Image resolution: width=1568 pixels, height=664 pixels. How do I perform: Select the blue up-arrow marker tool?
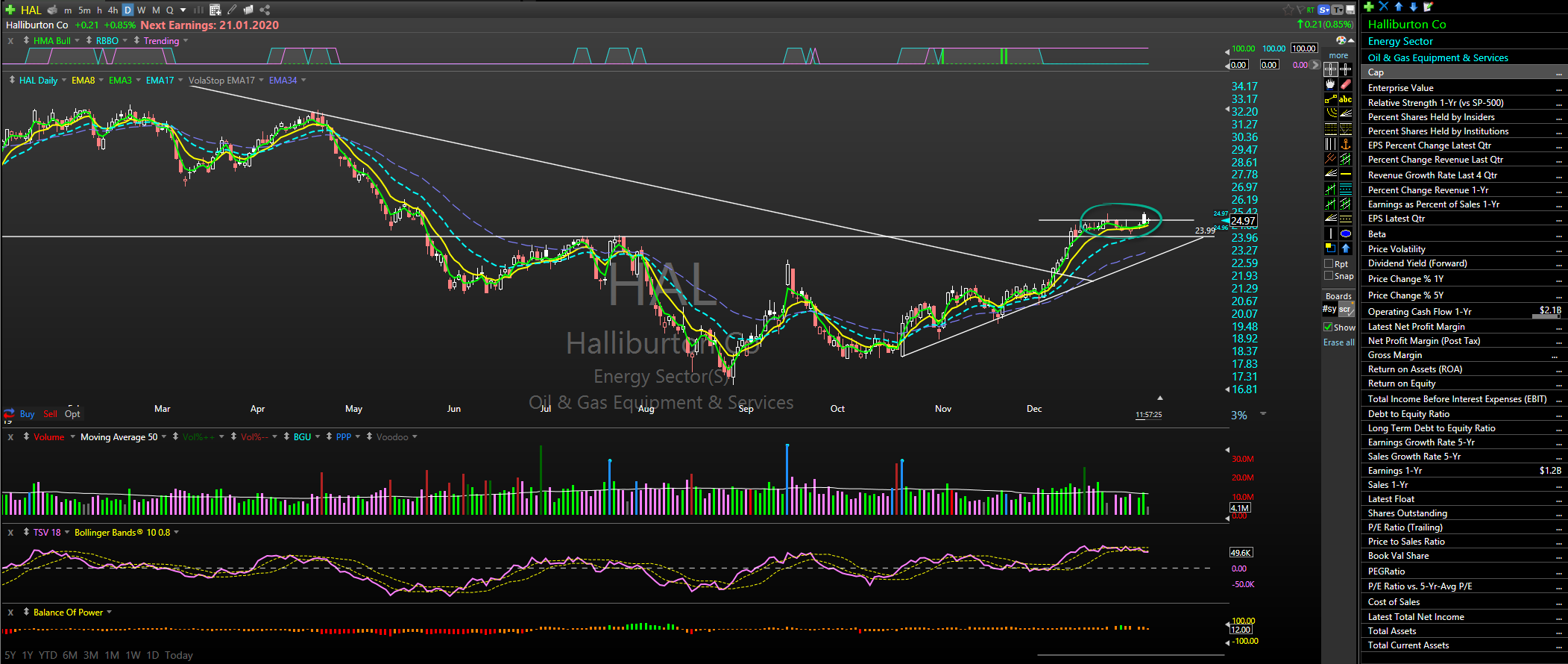click(1346, 248)
